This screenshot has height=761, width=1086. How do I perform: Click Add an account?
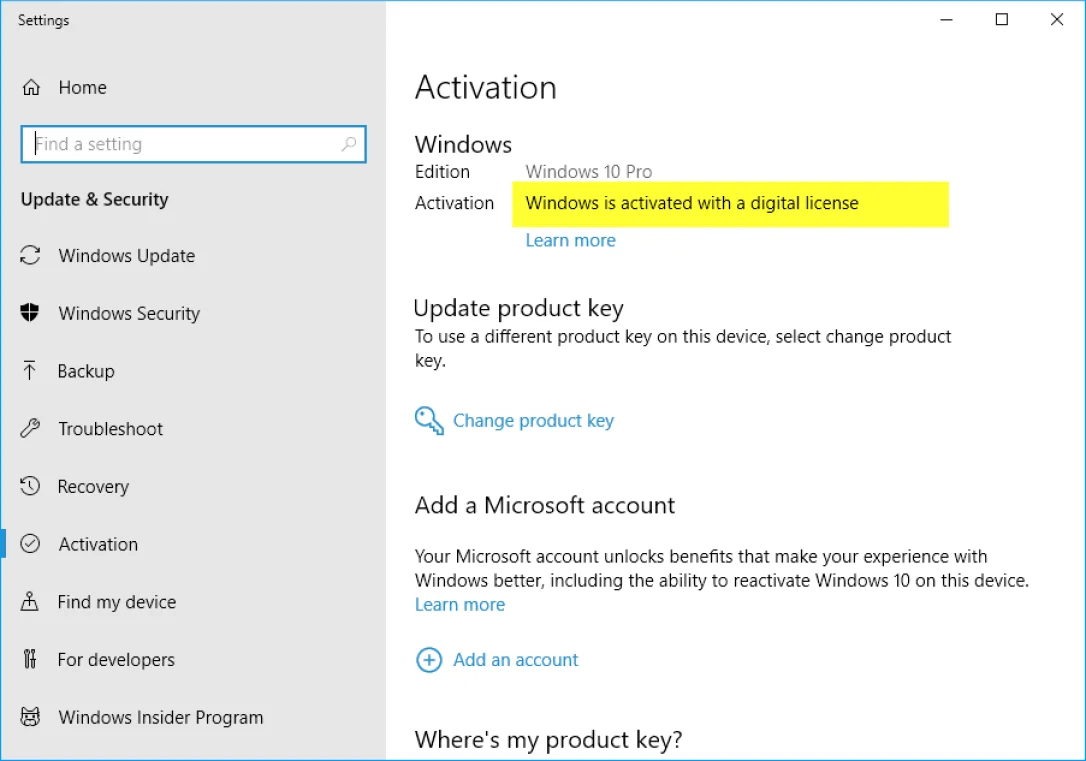click(x=515, y=660)
